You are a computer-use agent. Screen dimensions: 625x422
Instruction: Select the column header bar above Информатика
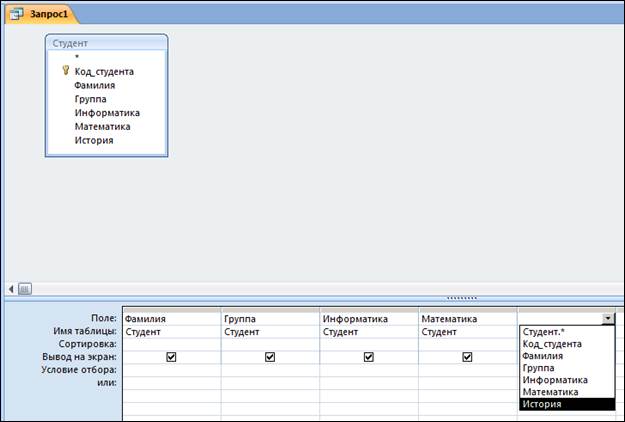click(x=369, y=310)
